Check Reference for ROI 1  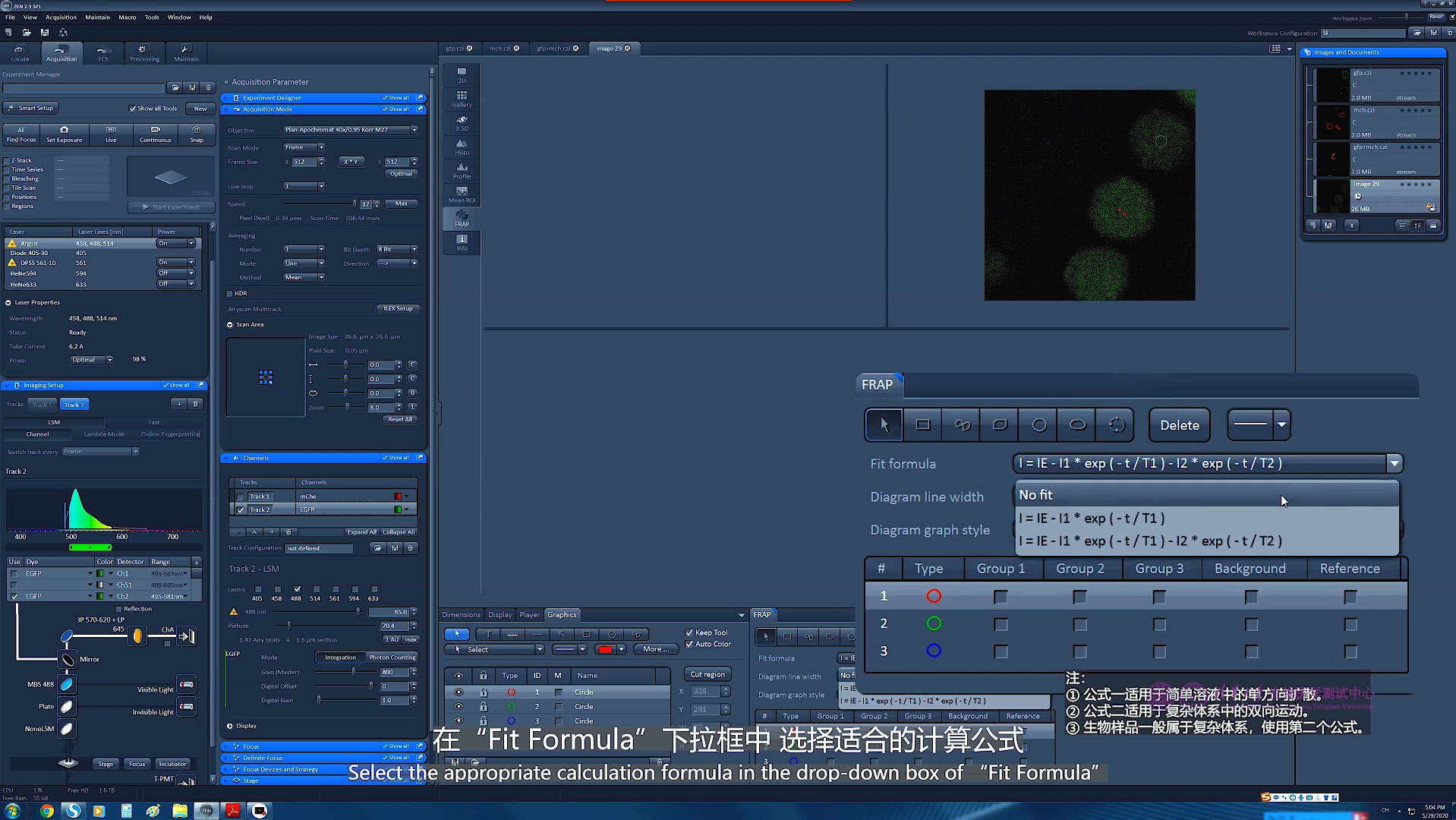(1350, 597)
